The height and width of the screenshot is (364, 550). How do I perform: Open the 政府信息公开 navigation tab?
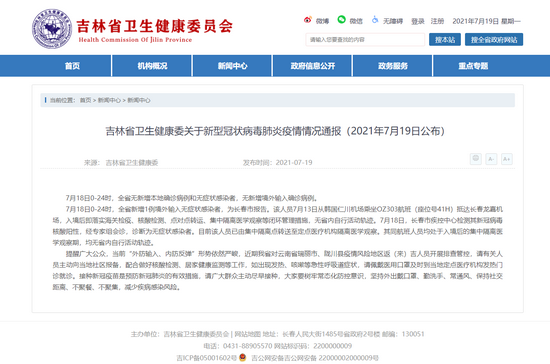(313, 66)
